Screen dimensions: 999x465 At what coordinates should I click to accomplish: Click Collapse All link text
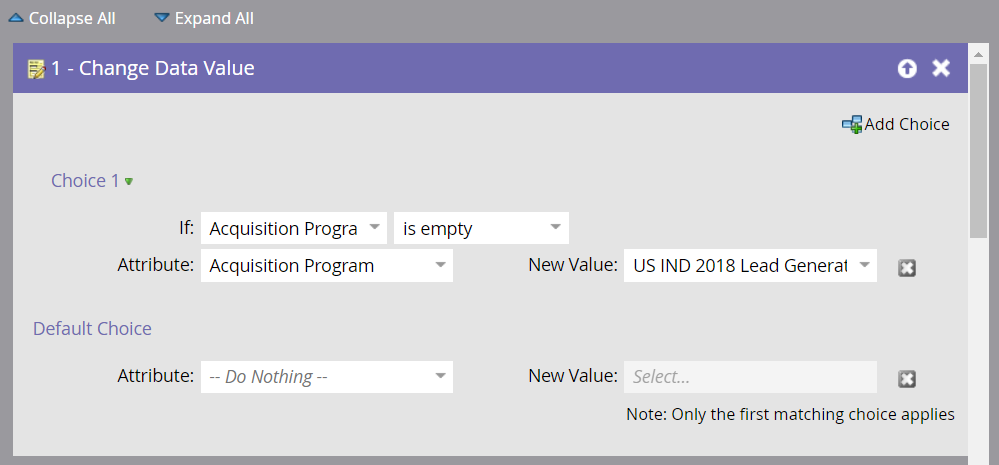point(72,18)
